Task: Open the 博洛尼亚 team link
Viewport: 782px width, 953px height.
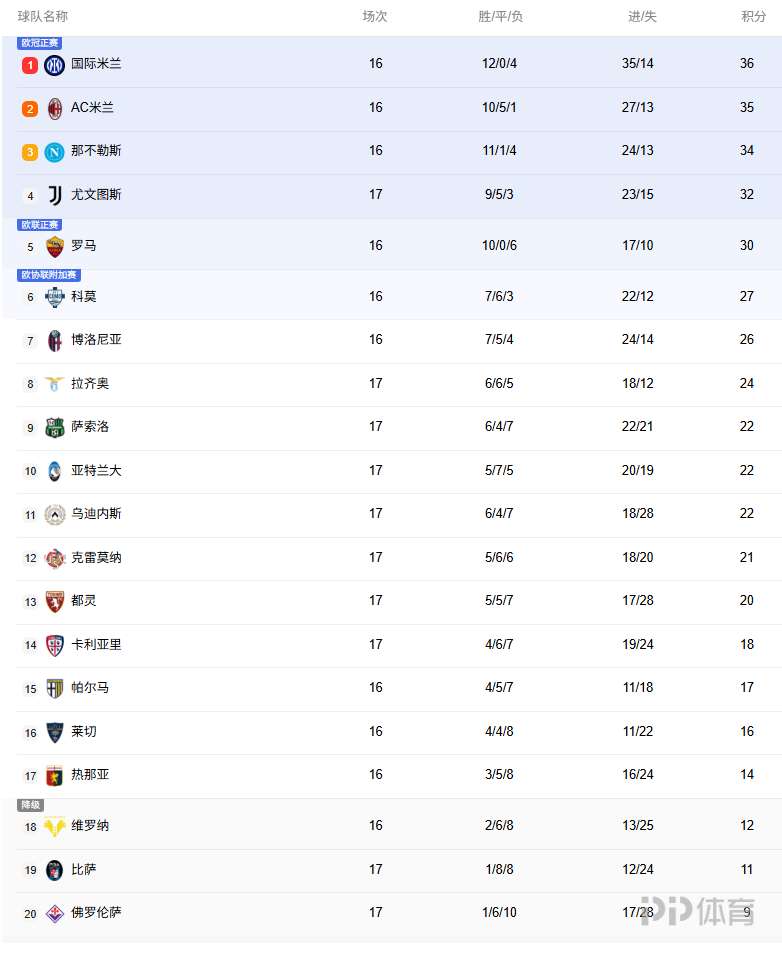Action: 96,340
